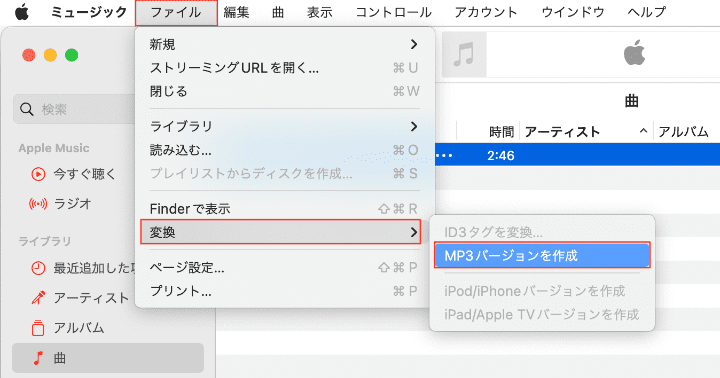
Task: Close the Music window with the red button
Action: (28, 55)
